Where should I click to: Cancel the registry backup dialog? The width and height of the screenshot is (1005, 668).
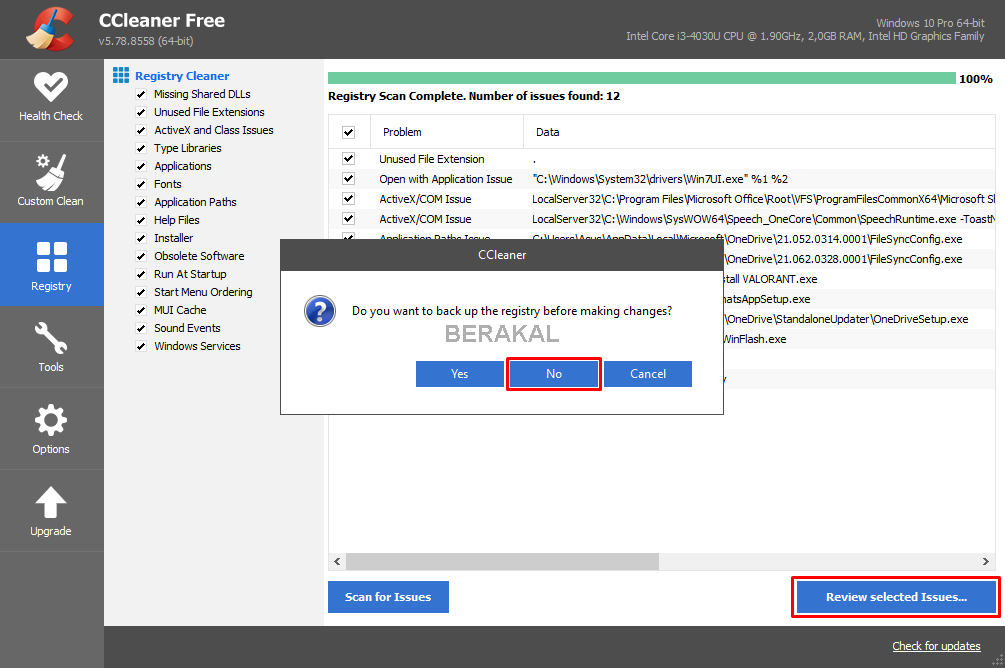point(647,374)
